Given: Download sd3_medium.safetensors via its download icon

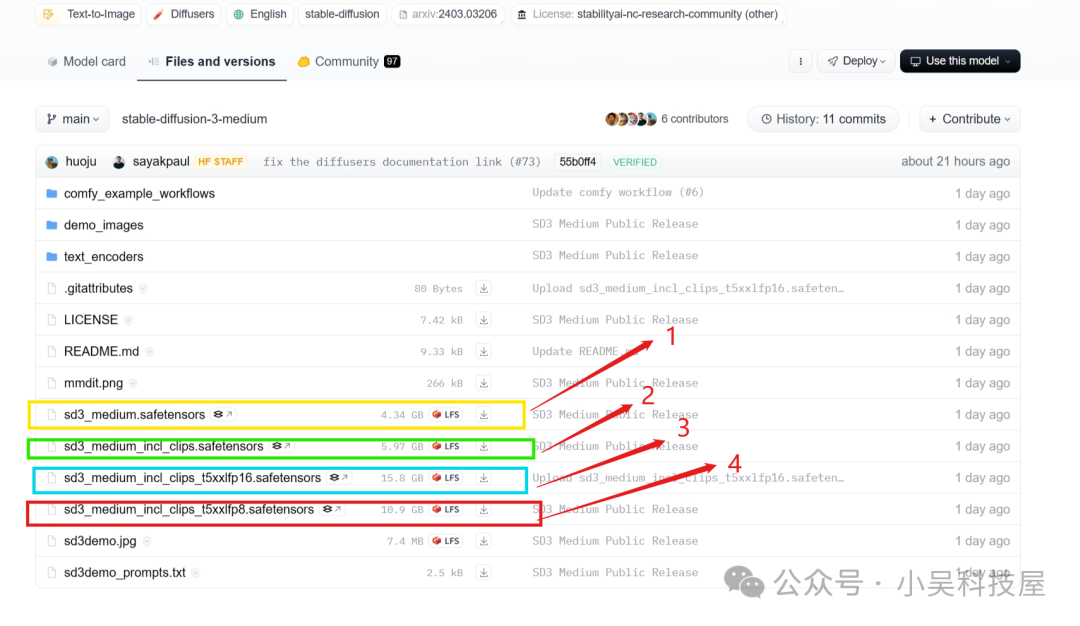Looking at the screenshot, I should (484, 415).
